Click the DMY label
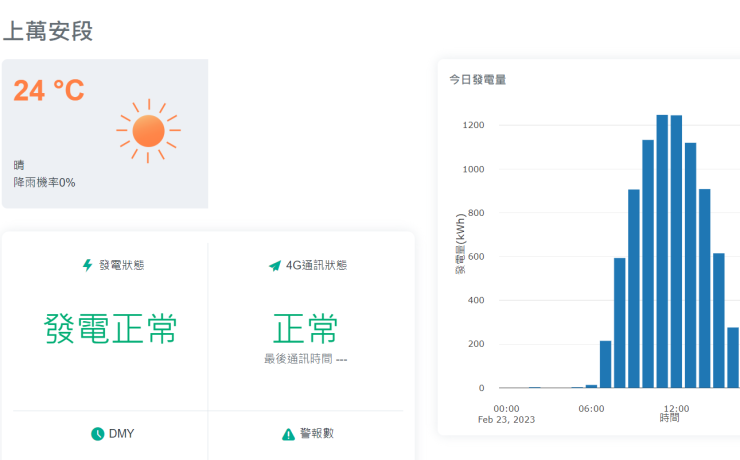The width and height of the screenshot is (740, 460). 121,434
